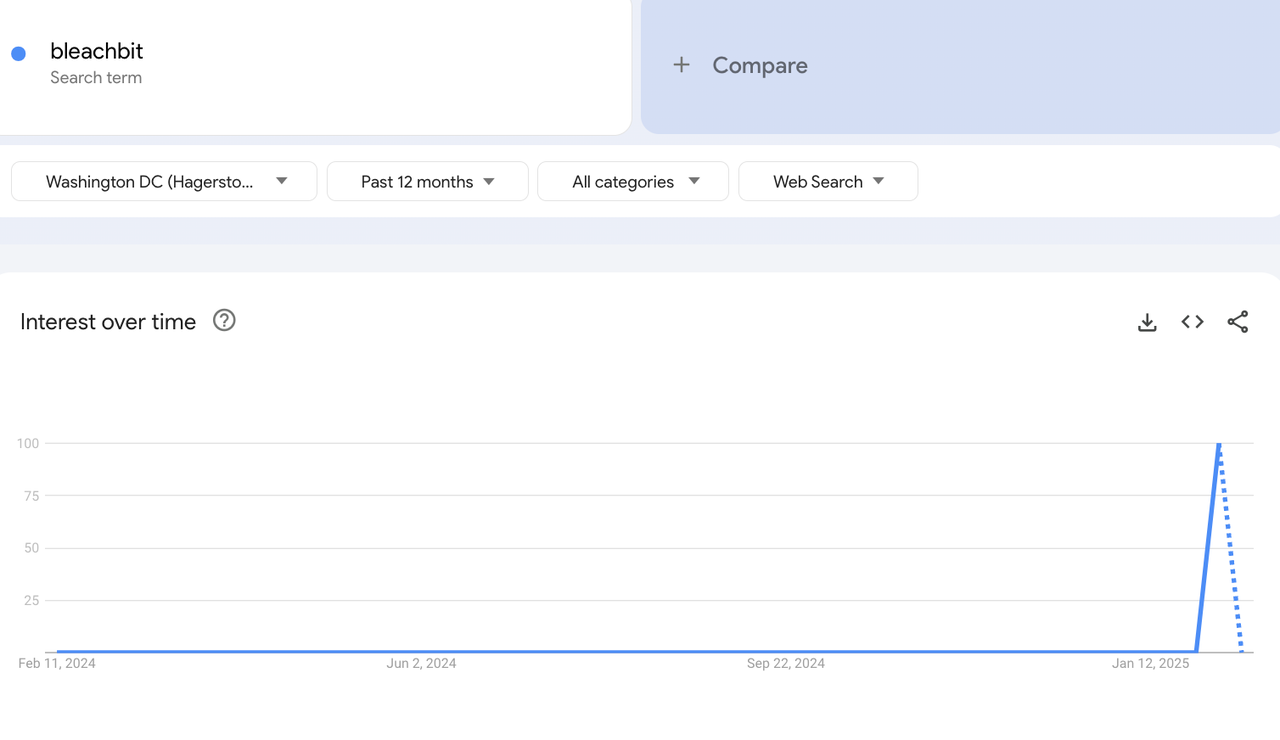This screenshot has width=1280, height=740.
Task: Open the Past 12 months dropdown
Action: tap(427, 181)
